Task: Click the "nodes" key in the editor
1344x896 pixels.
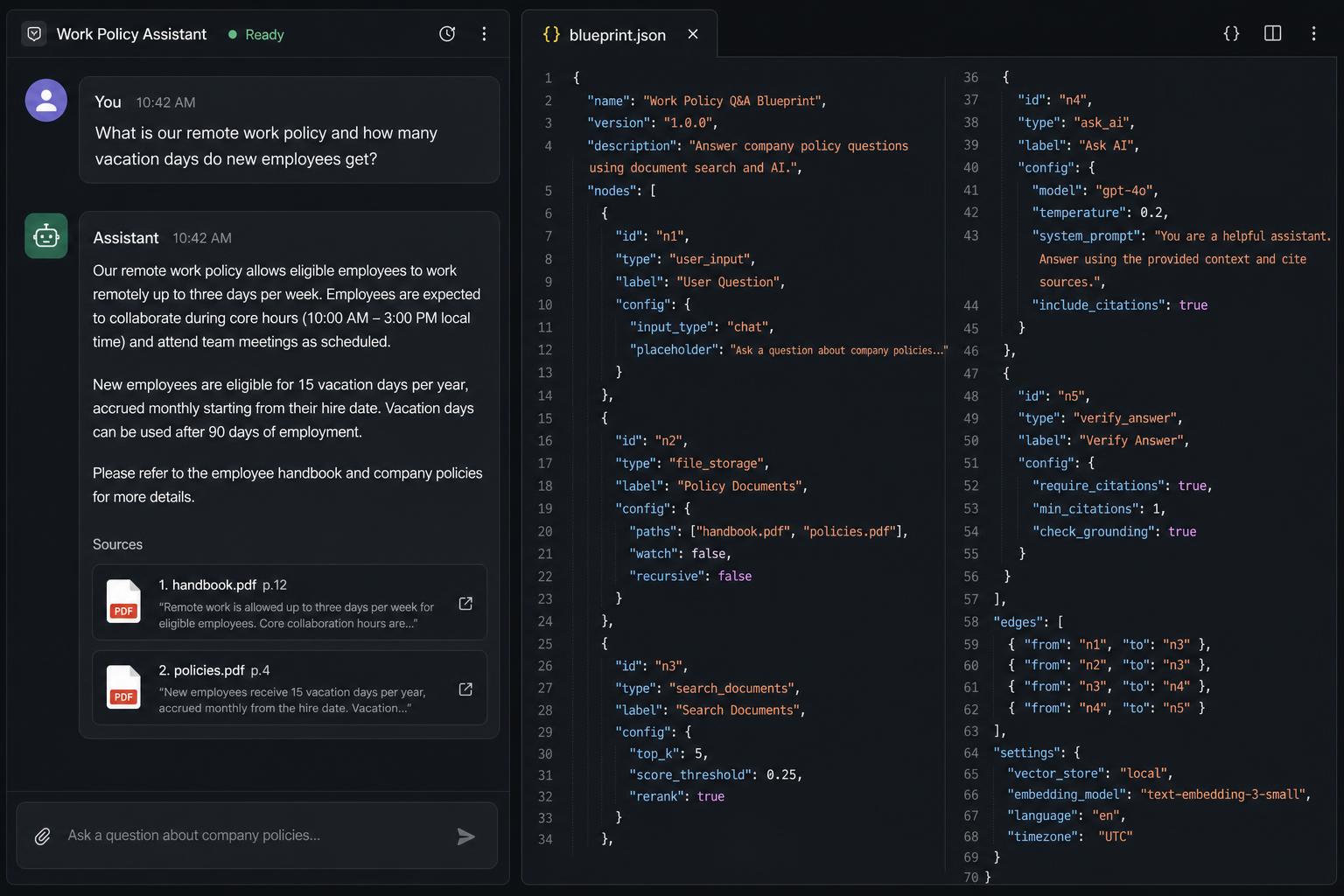Action: pos(611,191)
